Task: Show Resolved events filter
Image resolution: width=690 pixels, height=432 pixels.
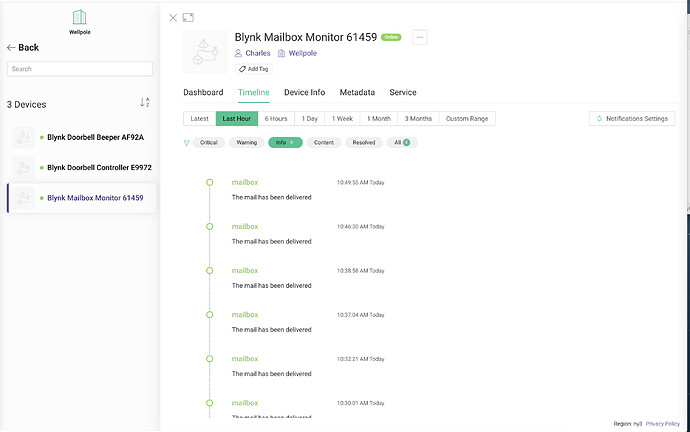Action: pyautogui.click(x=364, y=143)
